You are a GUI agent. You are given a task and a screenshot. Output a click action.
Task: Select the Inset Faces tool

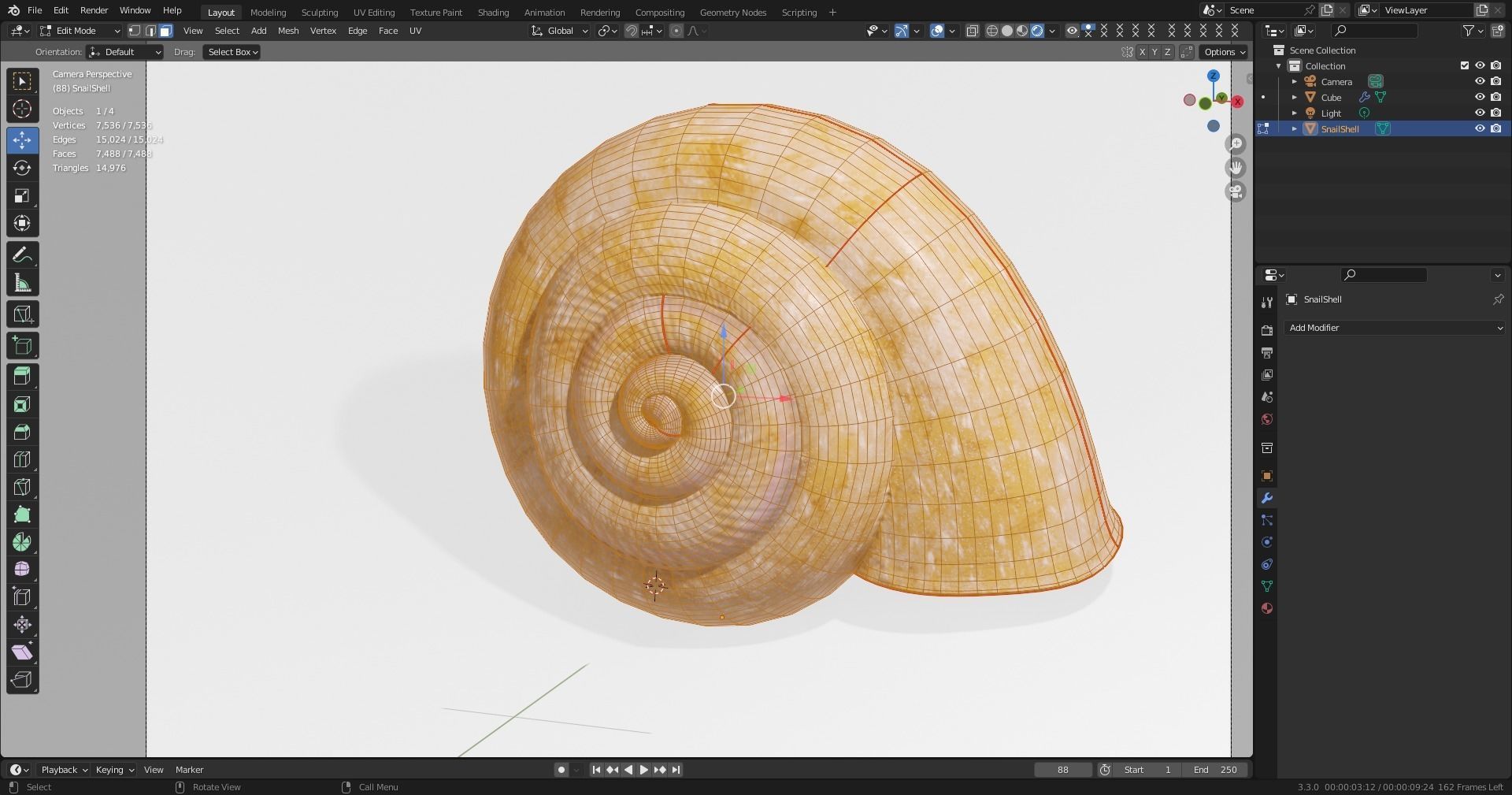click(22, 404)
